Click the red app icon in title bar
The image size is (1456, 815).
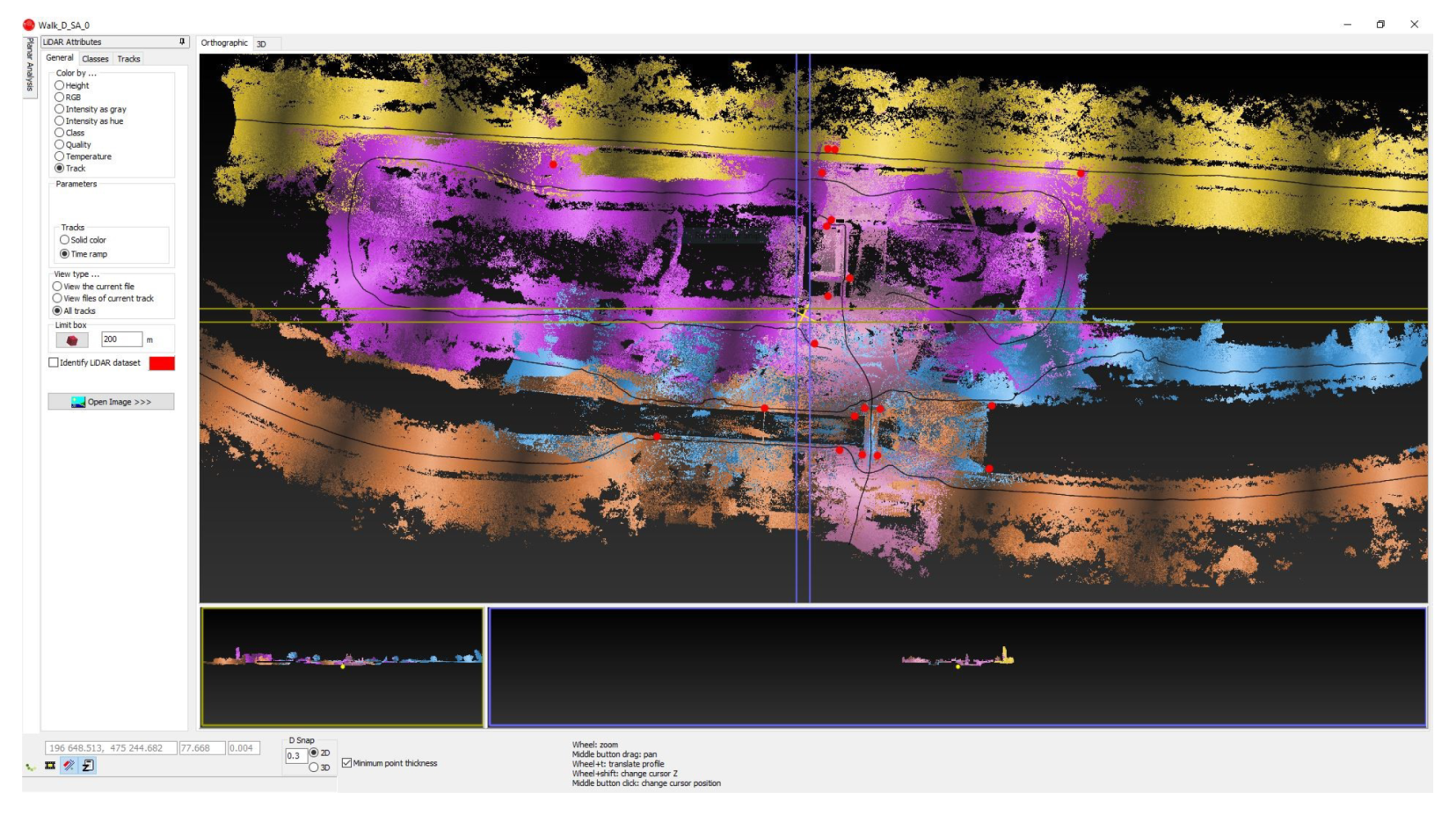point(29,25)
